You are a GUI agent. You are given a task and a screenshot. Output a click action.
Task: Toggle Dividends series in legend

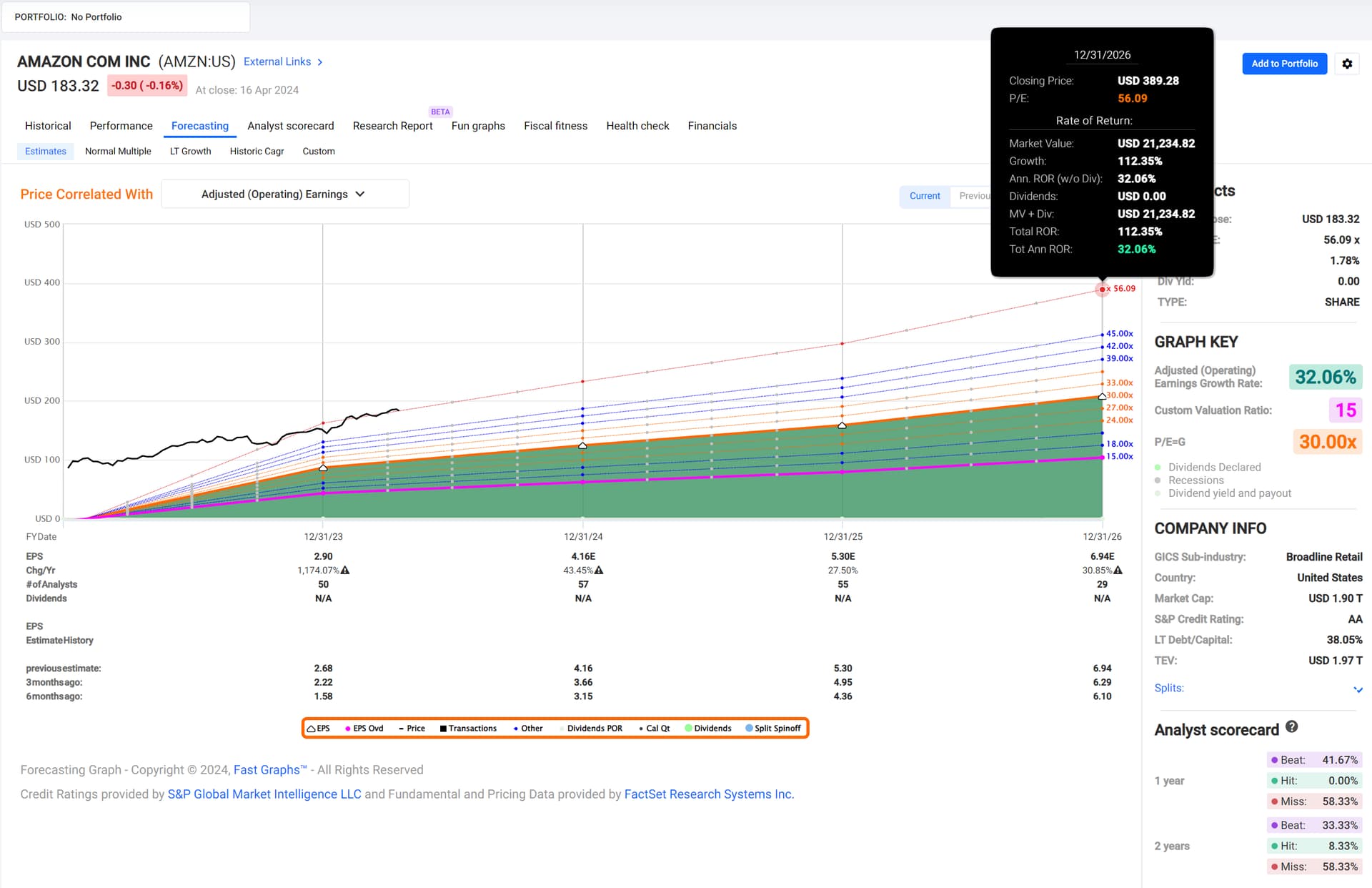point(708,729)
